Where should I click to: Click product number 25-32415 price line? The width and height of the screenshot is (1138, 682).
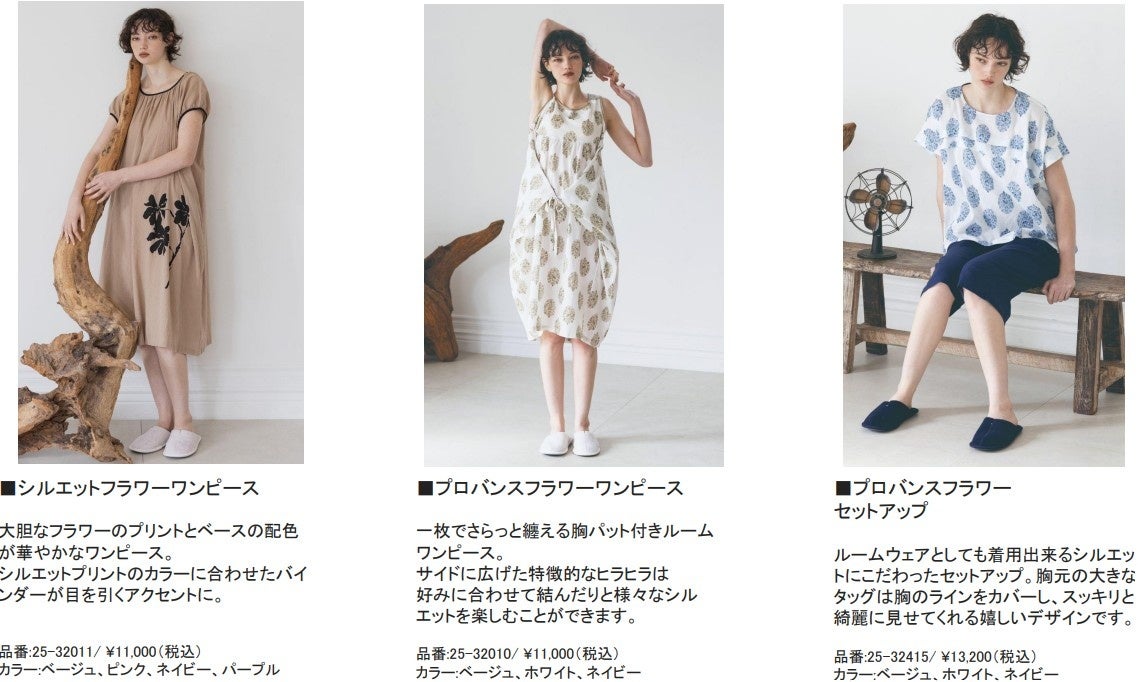935,657
